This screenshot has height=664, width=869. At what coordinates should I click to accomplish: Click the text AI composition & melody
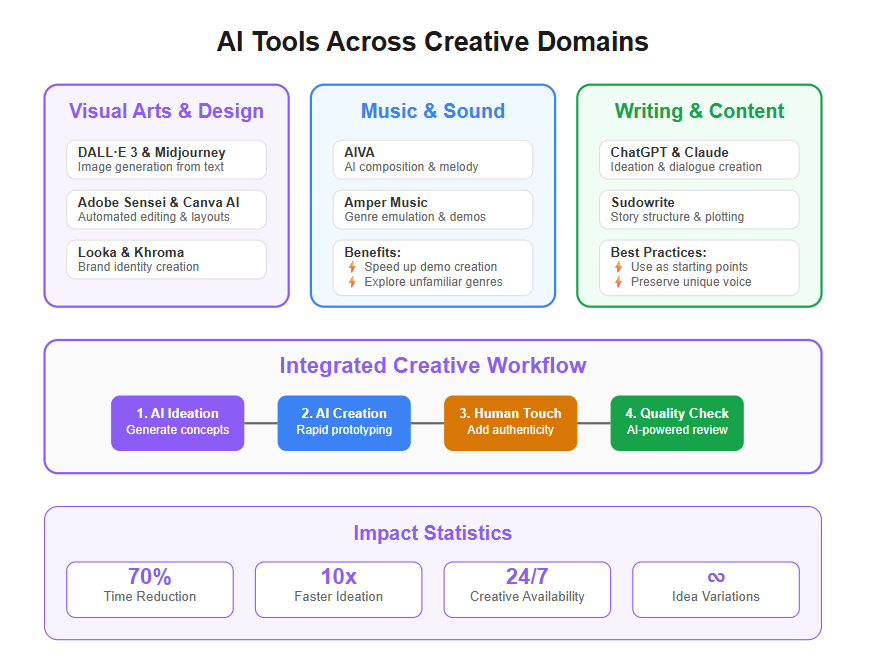[411, 167]
